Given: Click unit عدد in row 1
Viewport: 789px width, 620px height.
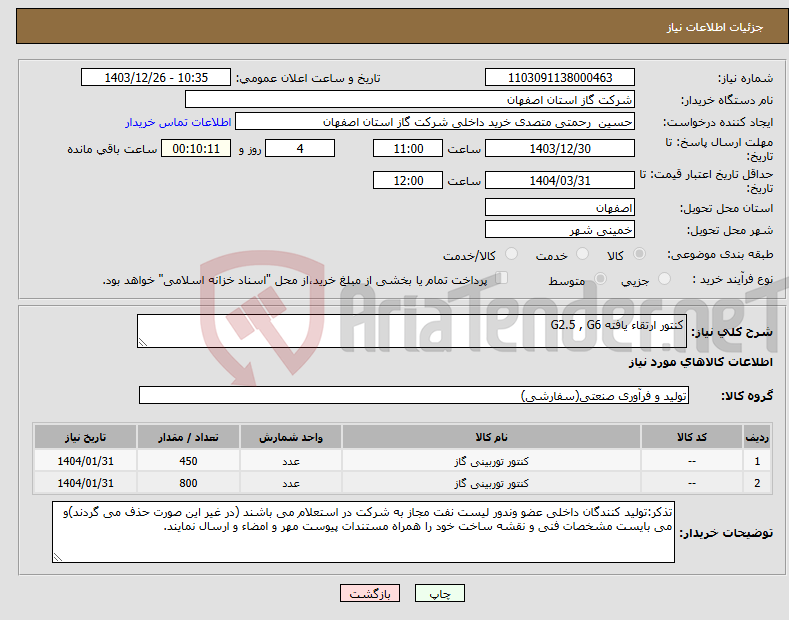Looking at the screenshot, I should tap(291, 461).
